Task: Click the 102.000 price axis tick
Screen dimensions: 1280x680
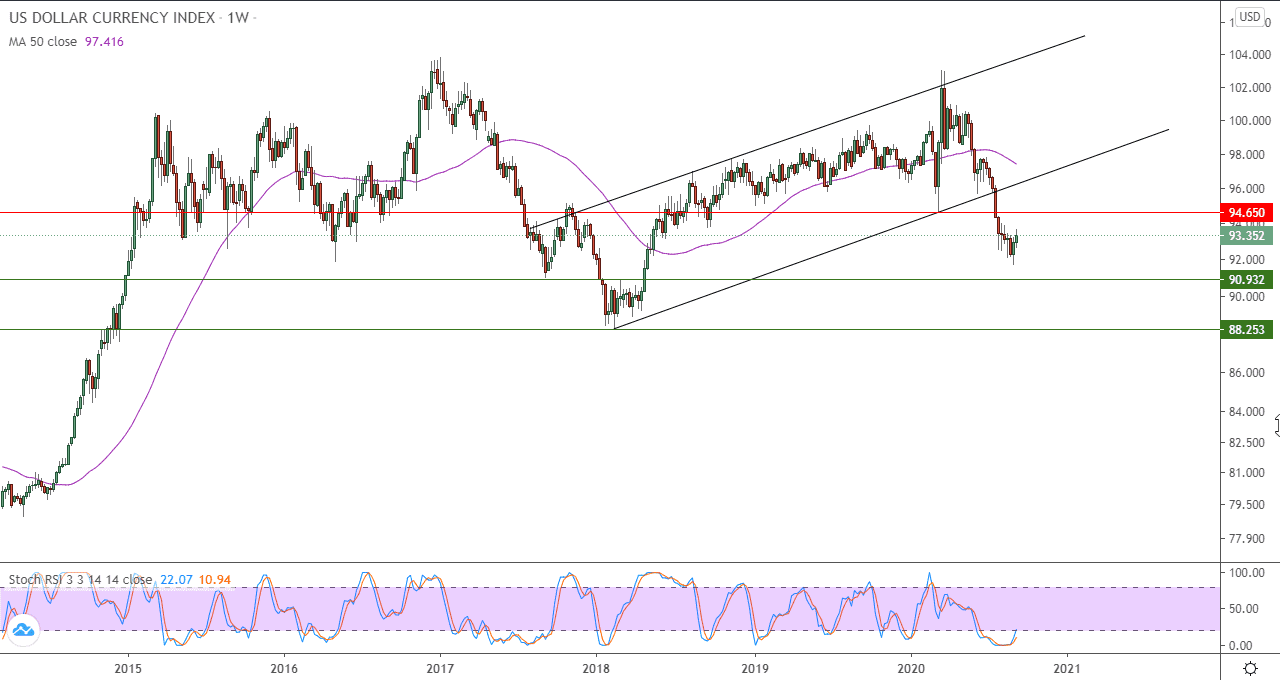Action: [1250, 88]
